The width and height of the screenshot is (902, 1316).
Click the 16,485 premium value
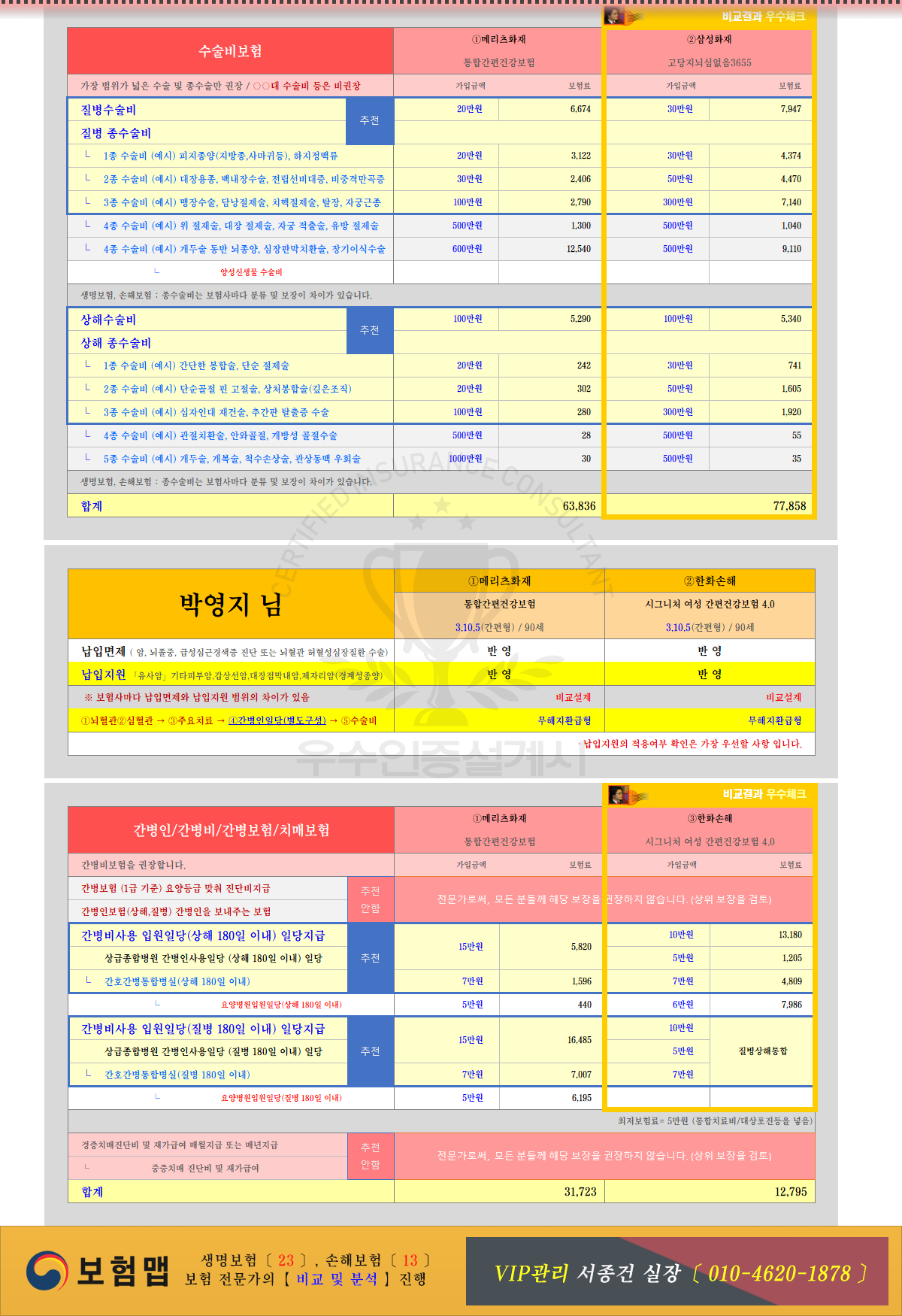coord(580,1040)
